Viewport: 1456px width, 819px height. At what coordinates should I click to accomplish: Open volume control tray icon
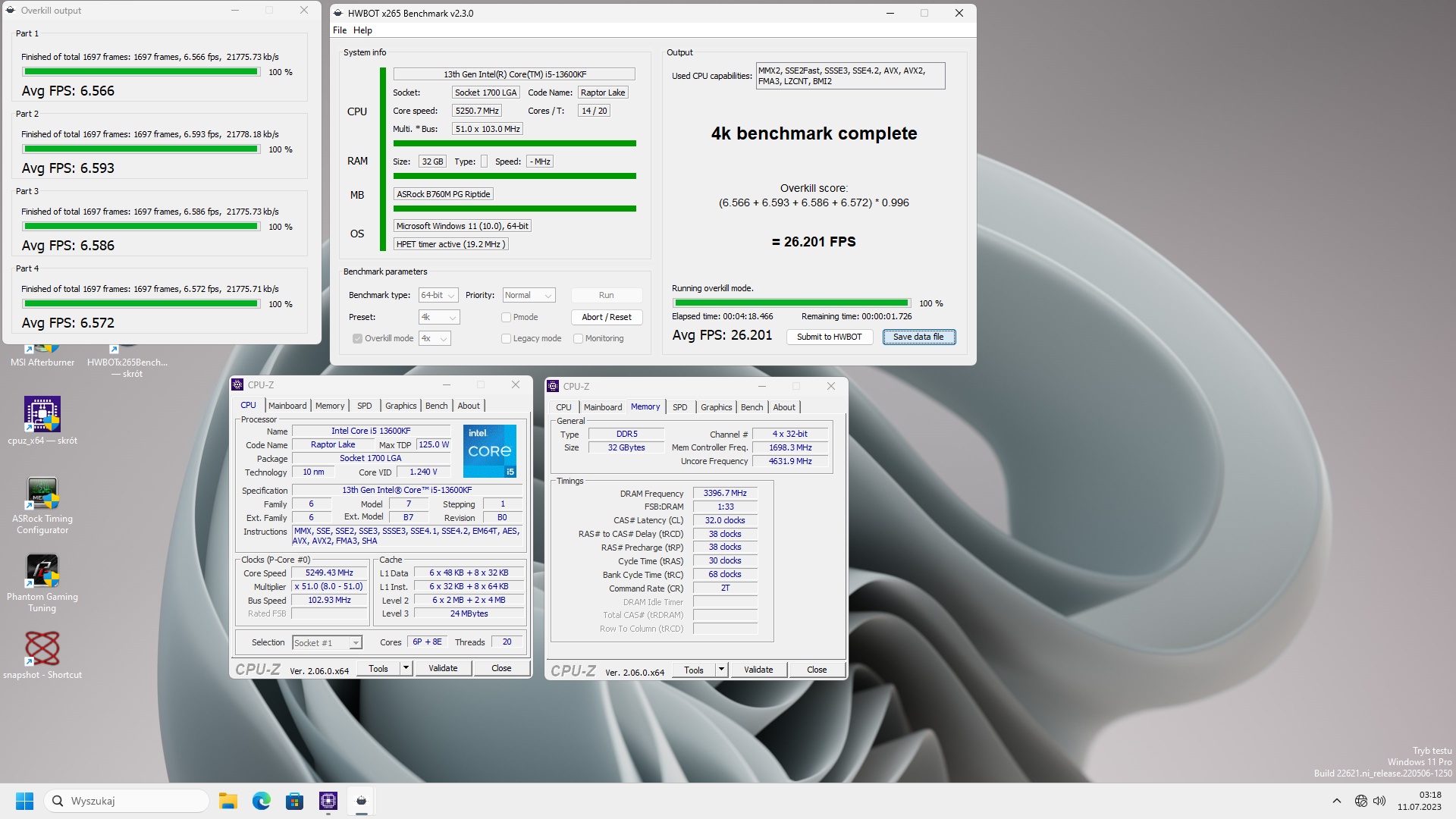(1379, 801)
